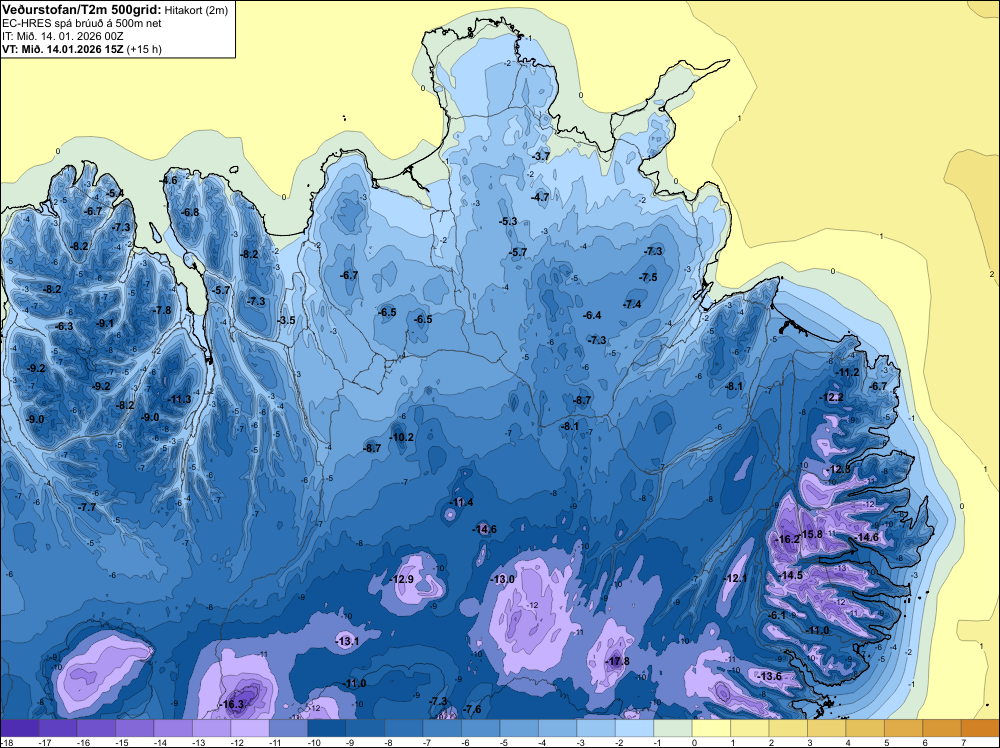The width and height of the screenshot is (1000, 748).
Task: Click the -16 legend color swatch
Action: (96, 728)
